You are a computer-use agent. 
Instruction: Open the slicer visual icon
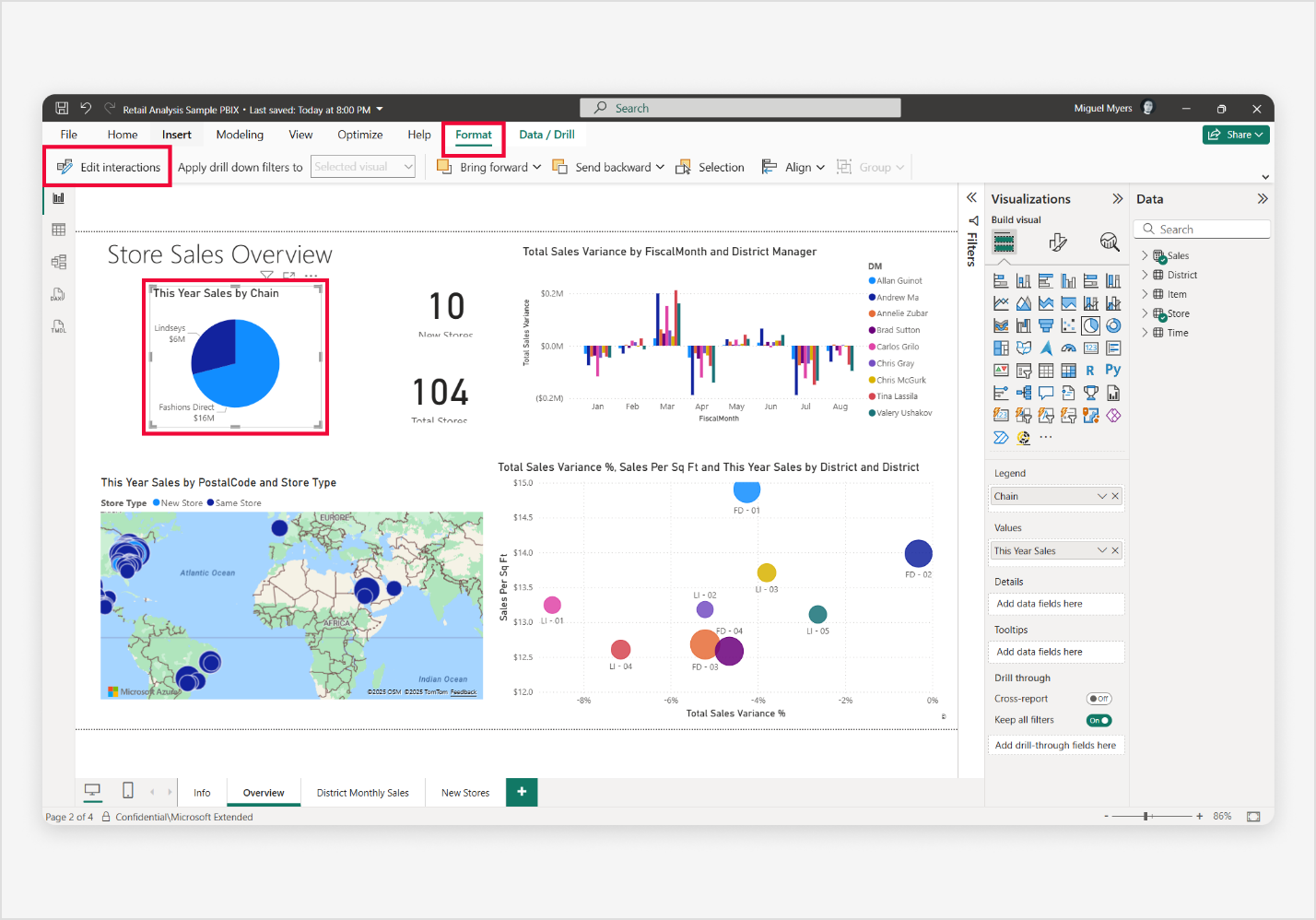1024,370
